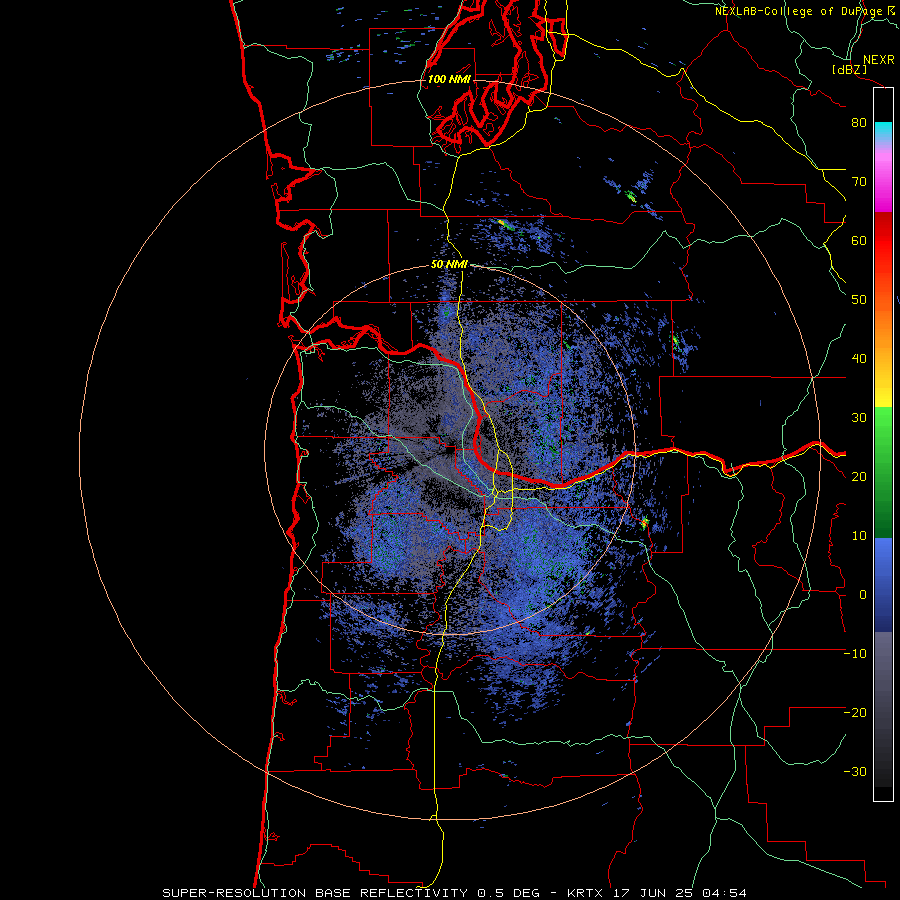
Task: Click the 100 NMI range ring label
Action: click(449, 79)
